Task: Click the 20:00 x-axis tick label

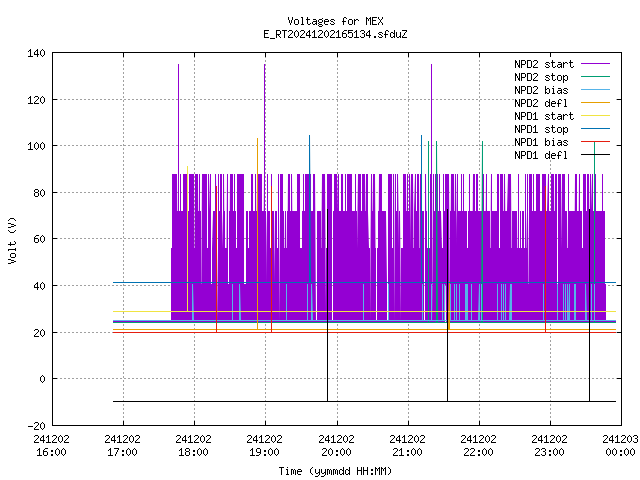Action: point(336,452)
